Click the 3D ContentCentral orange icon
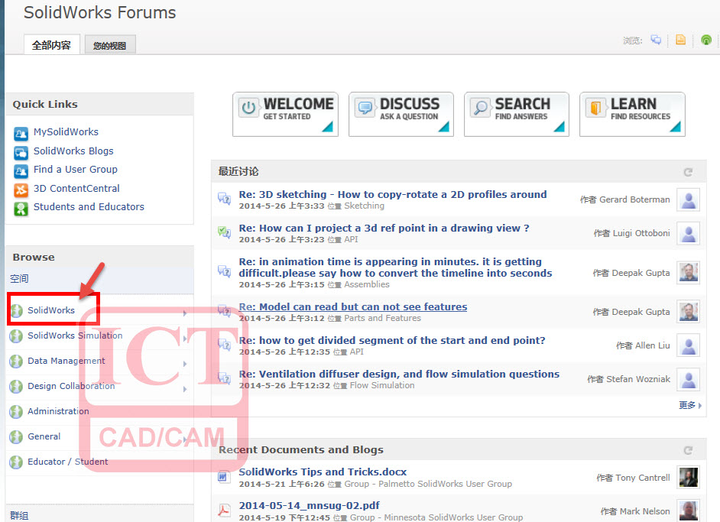720x522 pixels. [21, 190]
